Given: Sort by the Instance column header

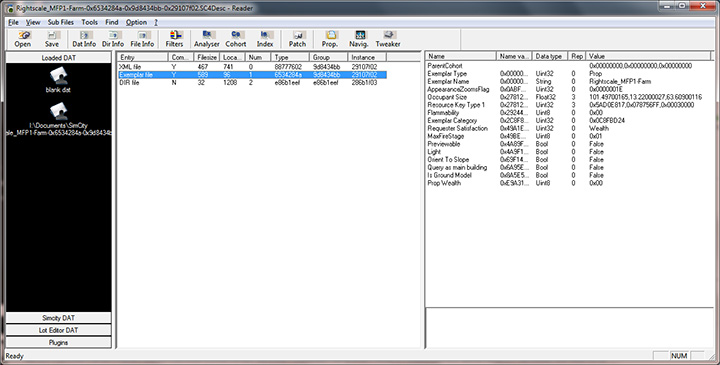Looking at the screenshot, I should (367, 57).
